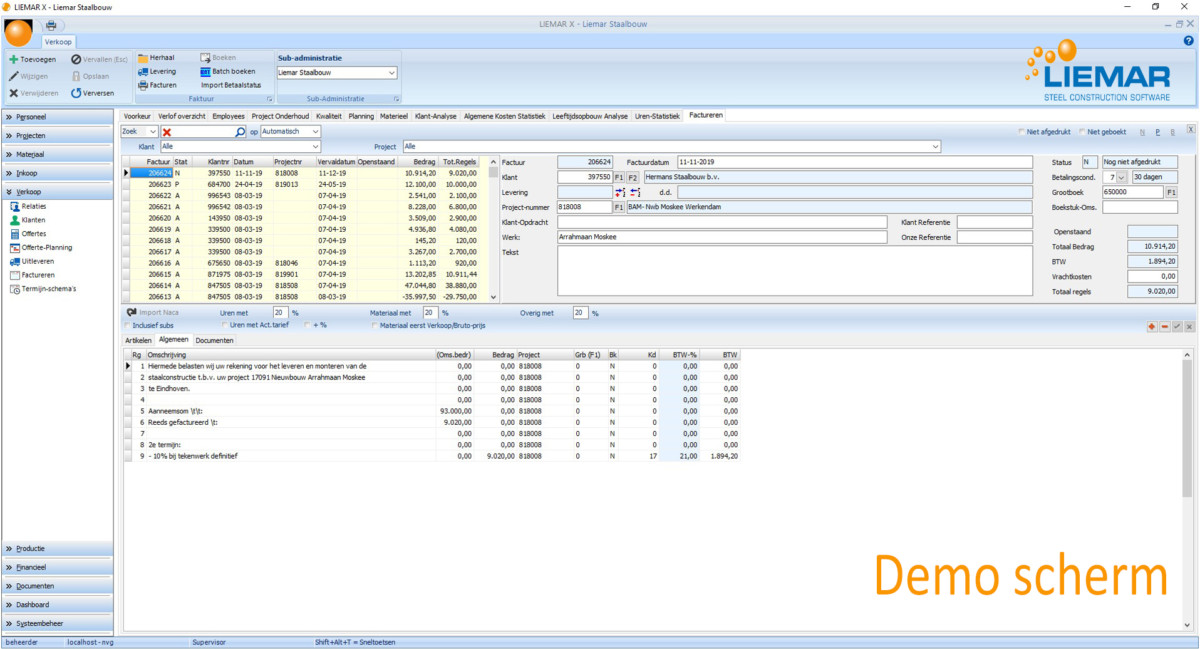Click the help question mark icon

tap(1189, 41)
